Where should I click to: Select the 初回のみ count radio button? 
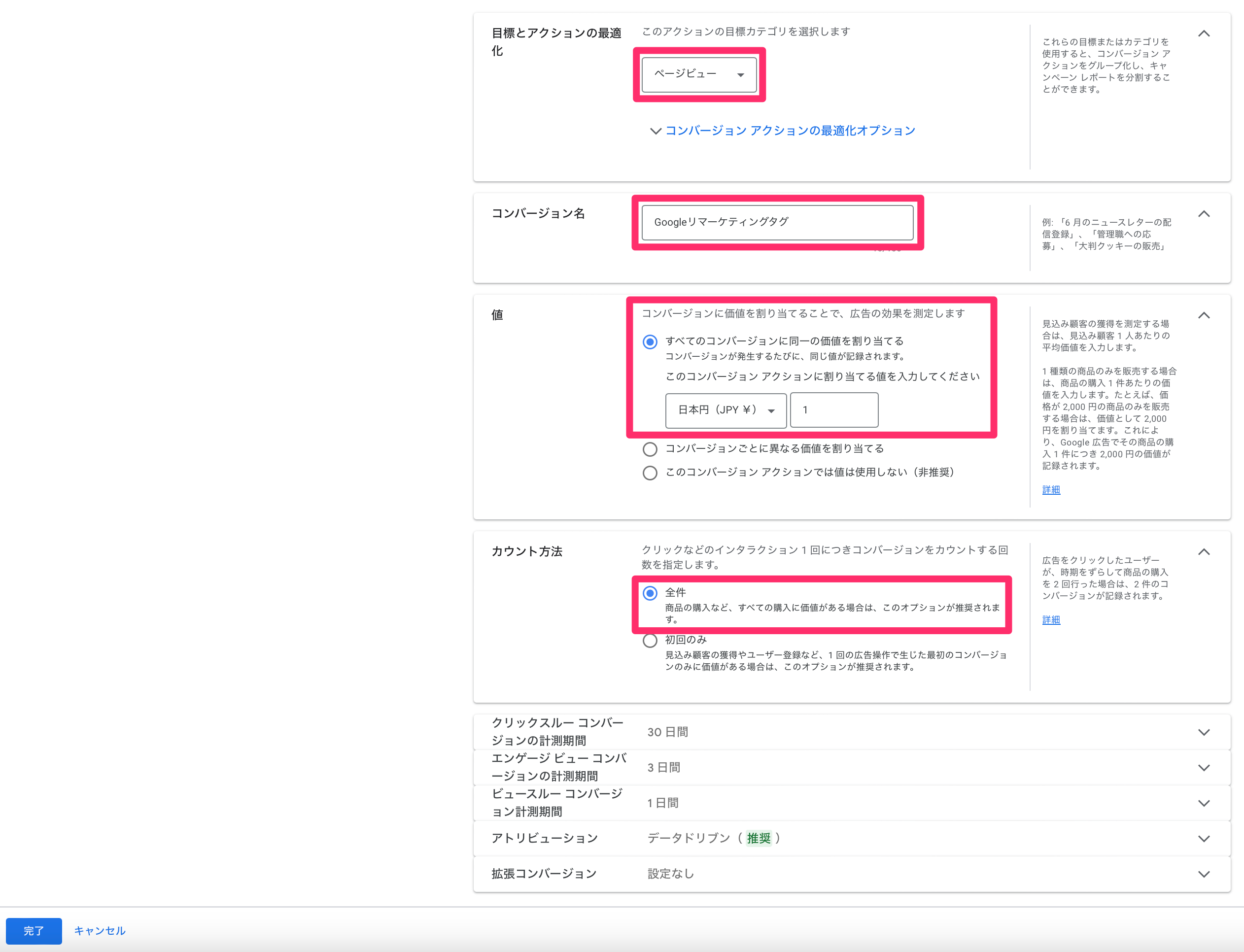(650, 641)
